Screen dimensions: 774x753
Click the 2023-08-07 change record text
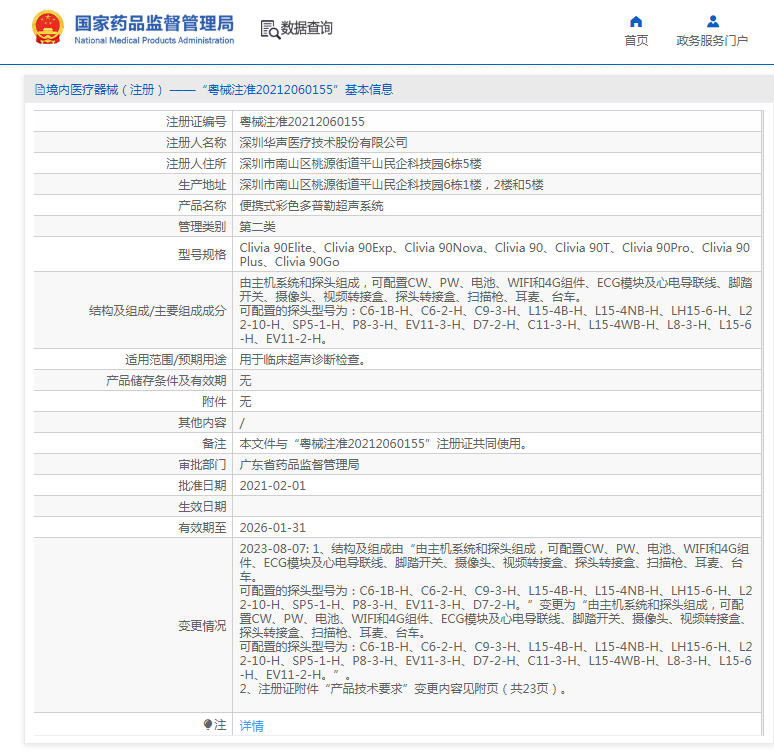pos(496,618)
